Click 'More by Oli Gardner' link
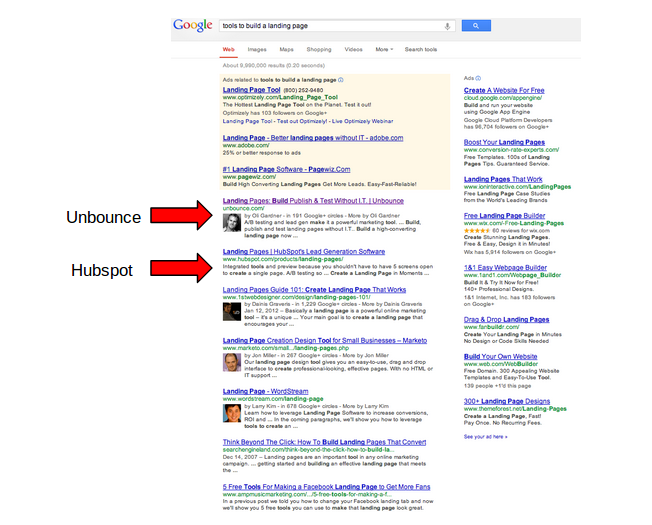Screen dimensions: 652x525 tap(374, 216)
